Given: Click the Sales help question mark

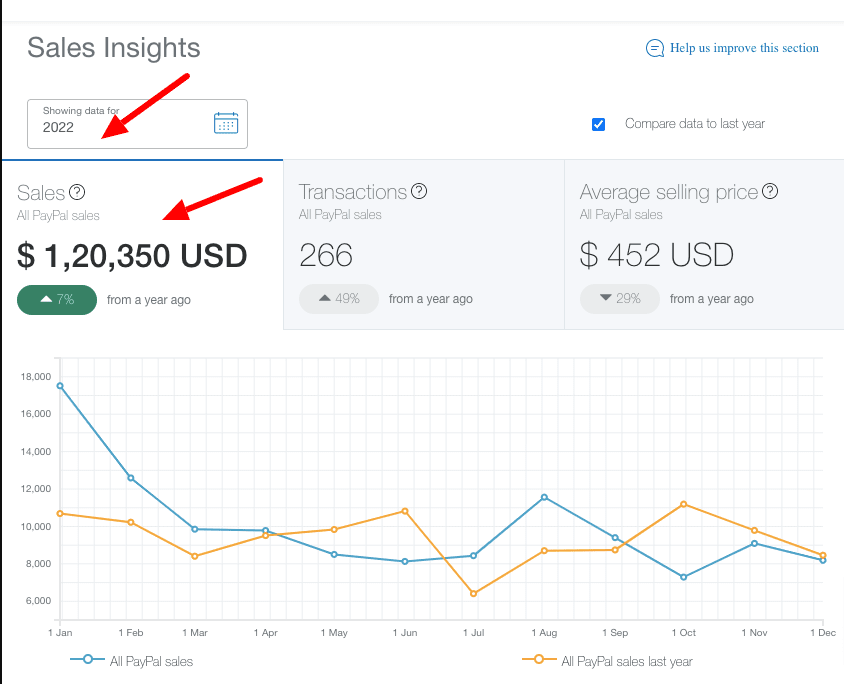Looking at the screenshot, I should click(x=78, y=191).
